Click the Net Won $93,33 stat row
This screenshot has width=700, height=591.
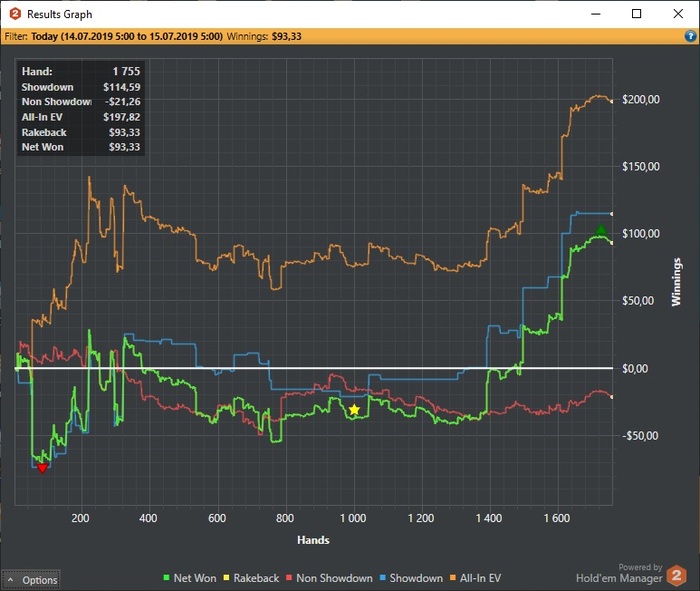tap(81, 147)
